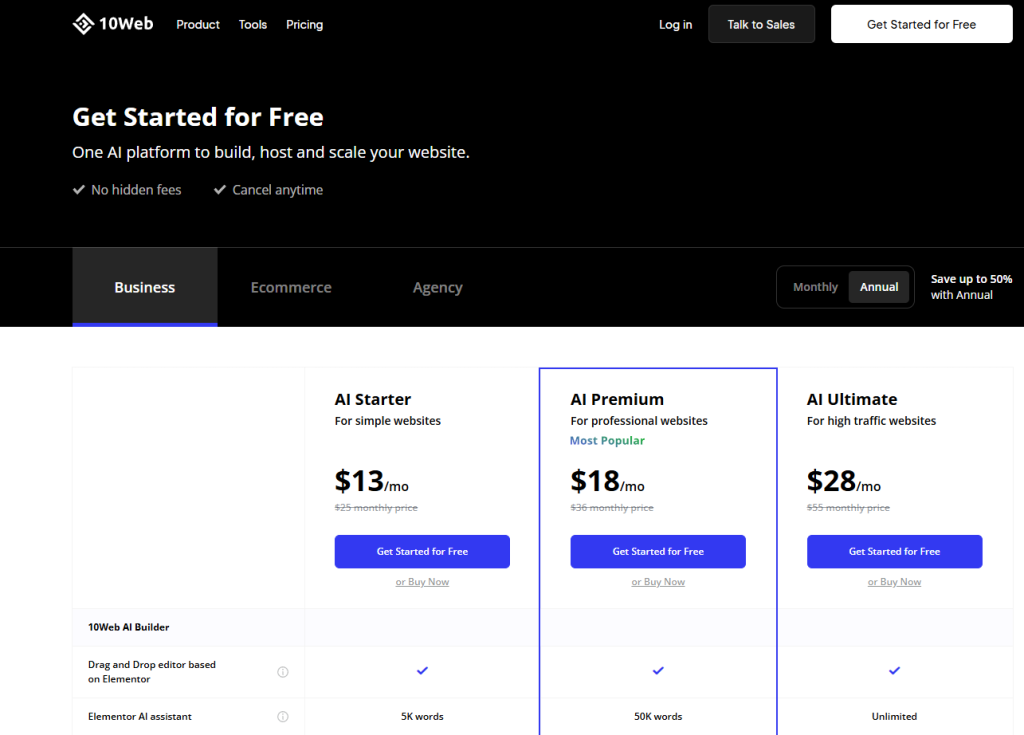Click 'For high traffic websites' subtitle
The image size is (1024, 735).
(872, 421)
